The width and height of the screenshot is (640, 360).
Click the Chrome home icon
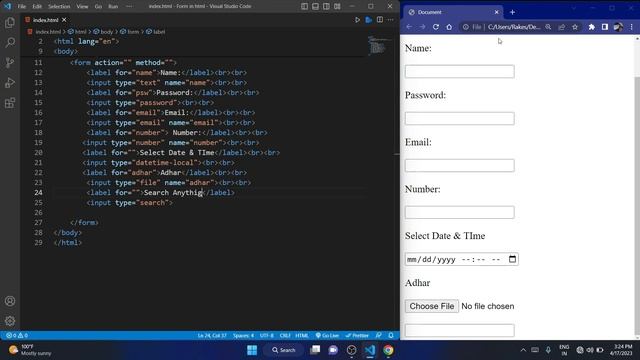click(x=449, y=27)
